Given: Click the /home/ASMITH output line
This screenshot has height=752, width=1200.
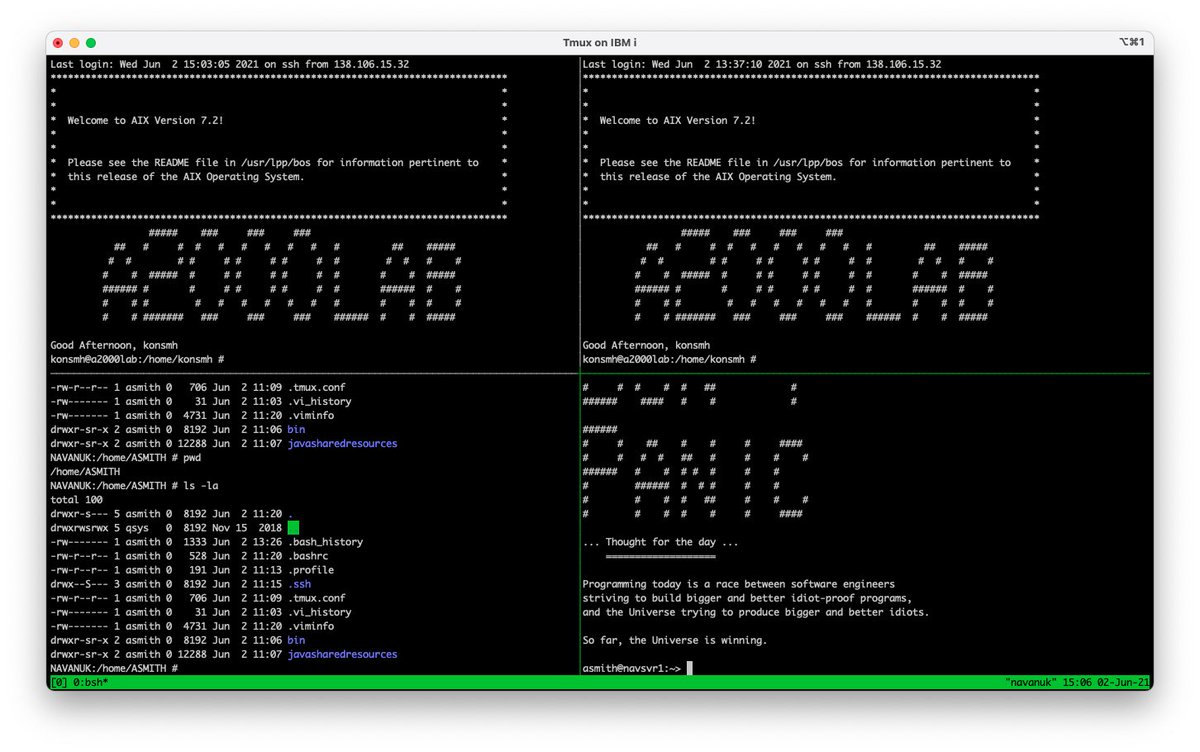Looking at the screenshot, I should (x=86, y=471).
